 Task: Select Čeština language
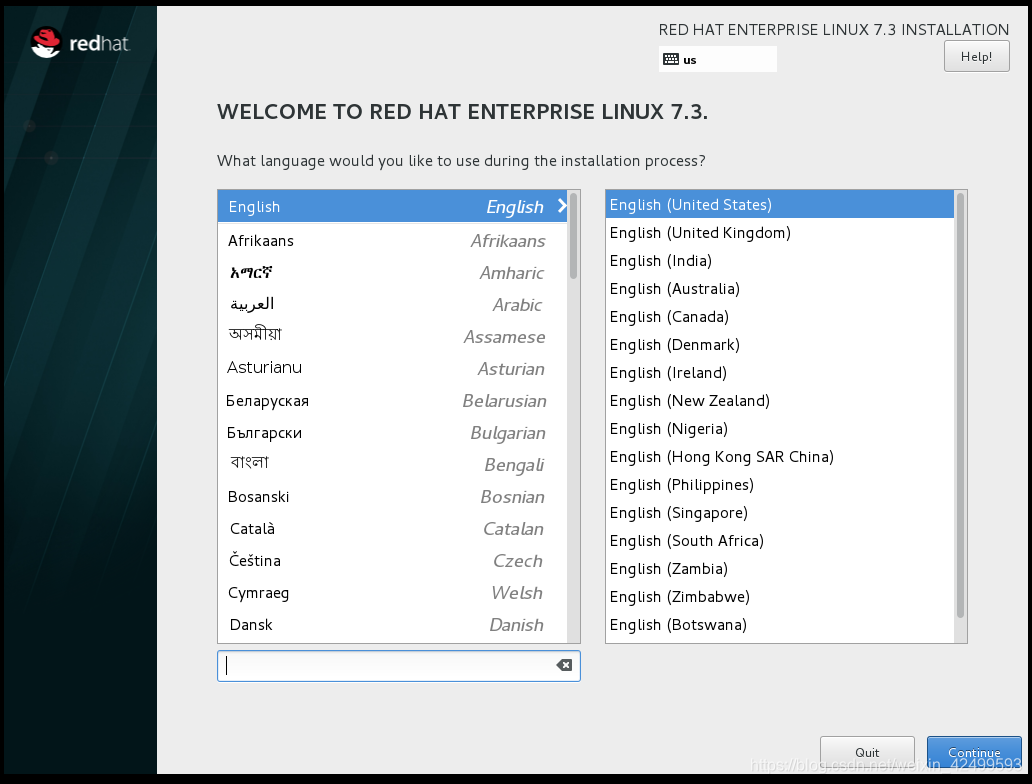pos(392,561)
